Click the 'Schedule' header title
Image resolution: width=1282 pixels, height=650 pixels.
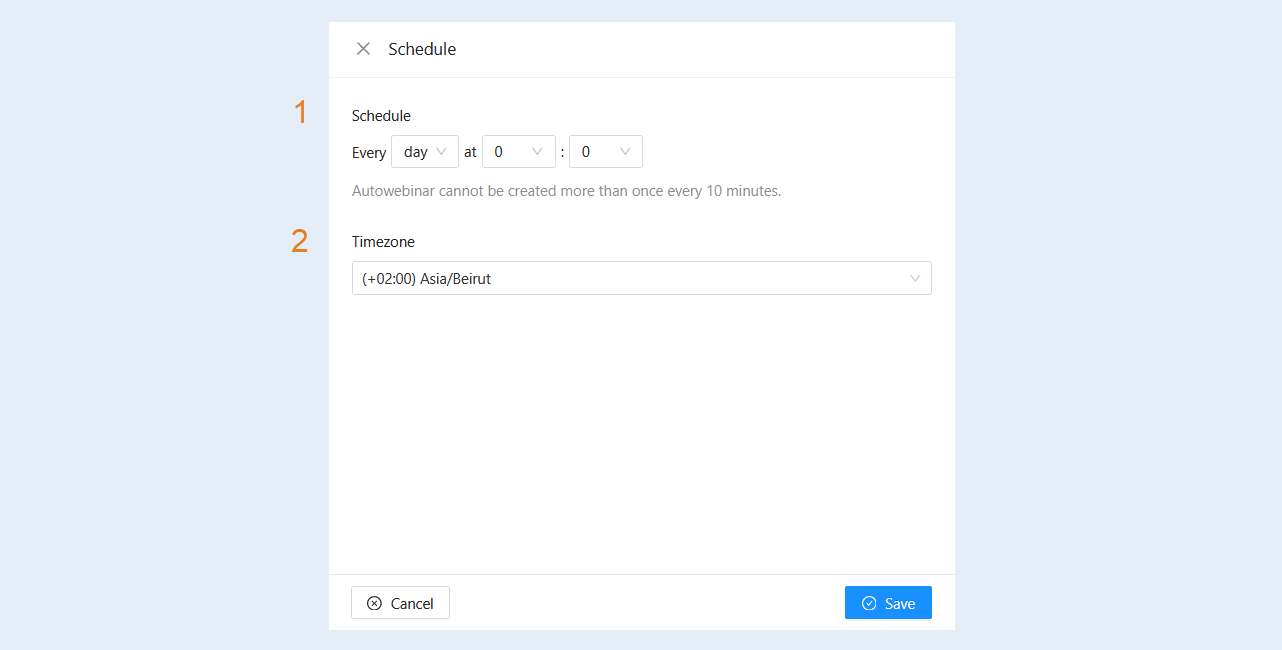[422, 49]
